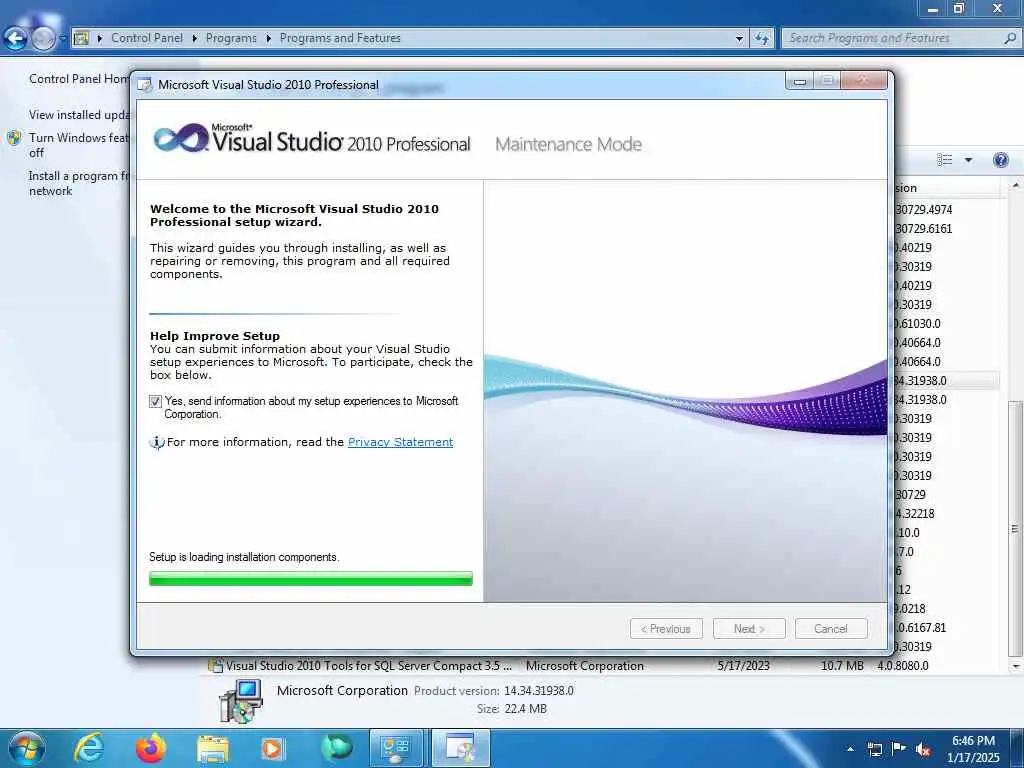1024x768 pixels.
Task: Click the info icon beside the Privacy Statement line
Action: pos(157,442)
